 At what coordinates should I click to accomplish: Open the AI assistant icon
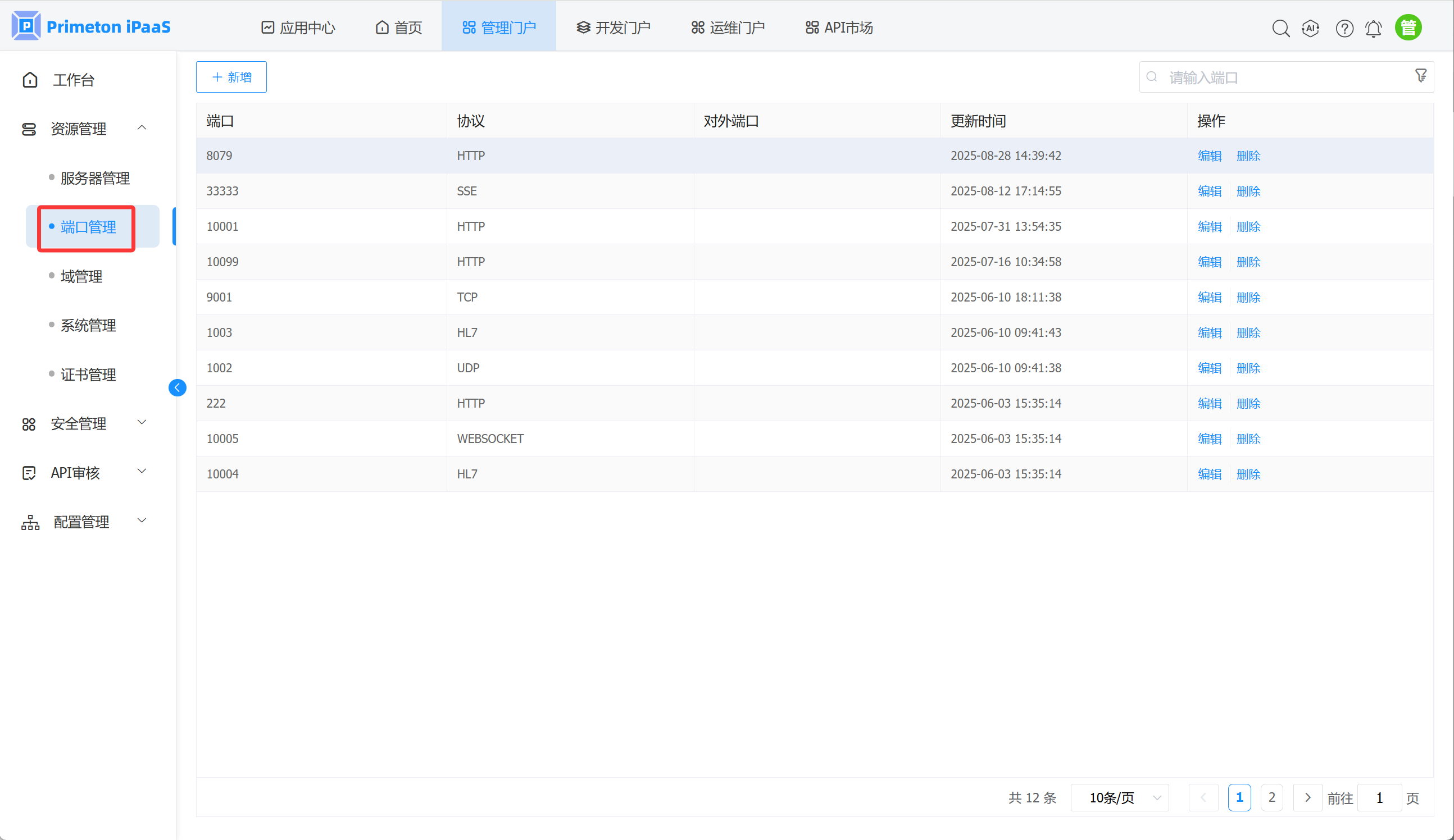tap(1310, 28)
